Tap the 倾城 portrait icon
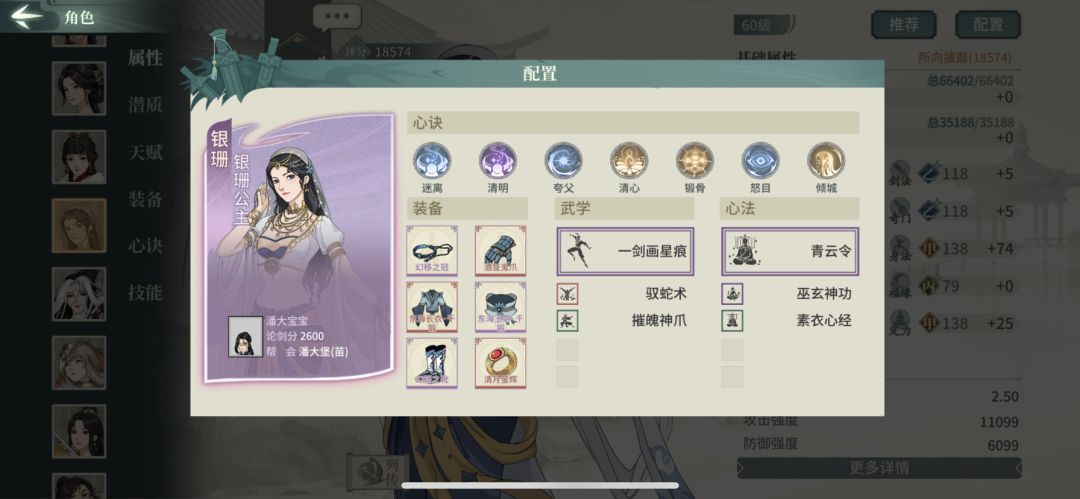This screenshot has height=499, width=1080. coord(826,161)
